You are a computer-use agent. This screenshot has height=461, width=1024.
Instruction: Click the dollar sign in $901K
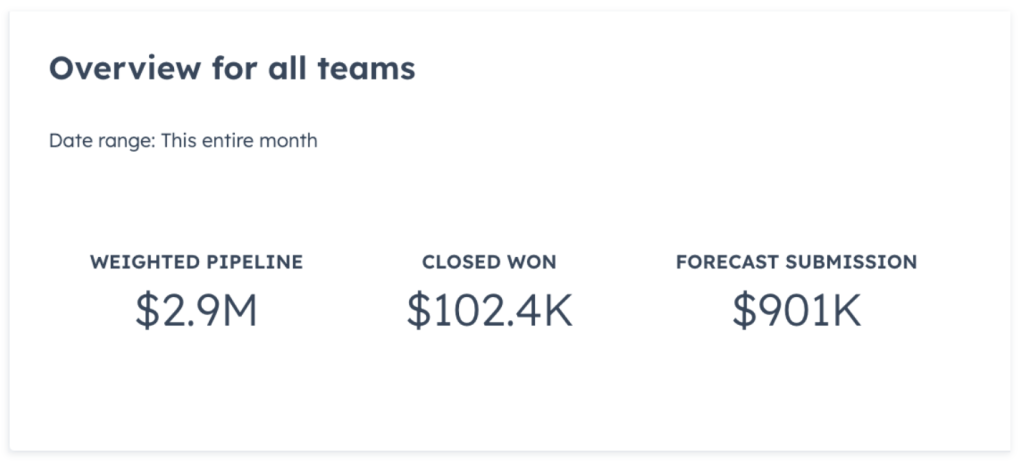pyautogui.click(x=743, y=311)
